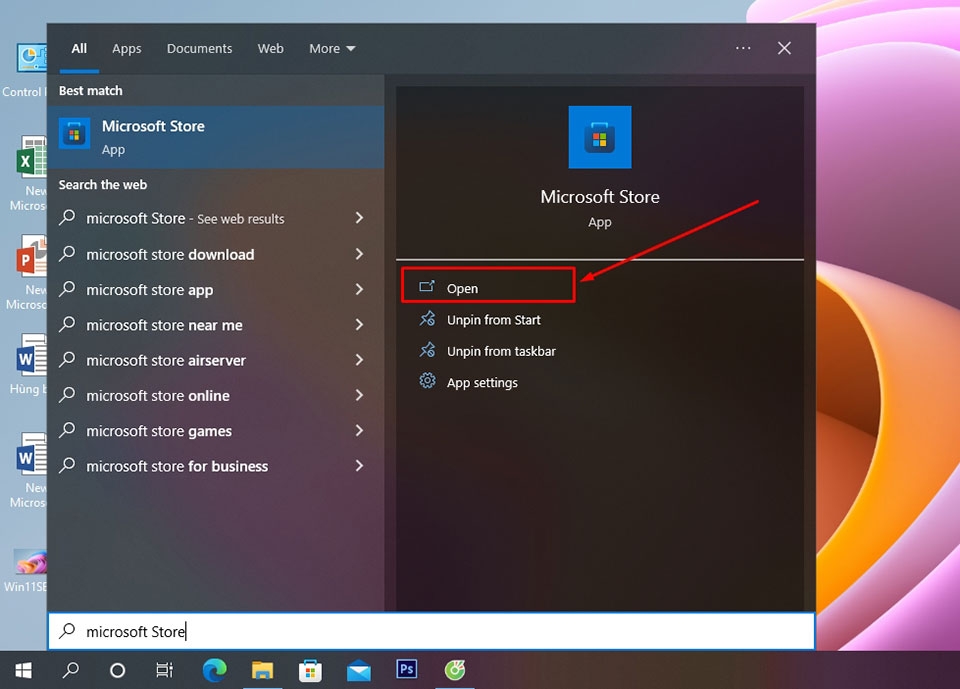The width and height of the screenshot is (960, 689).
Task: Open the PowerPoint desktop shortcut
Action: click(33, 255)
